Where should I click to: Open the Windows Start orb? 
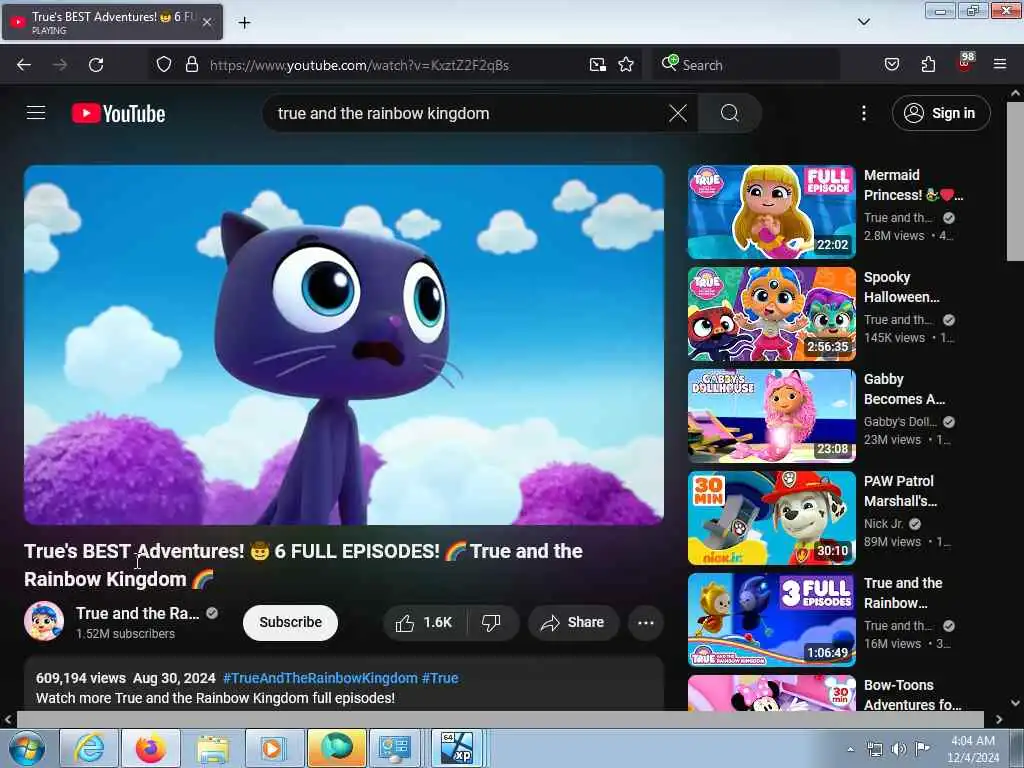(26, 748)
